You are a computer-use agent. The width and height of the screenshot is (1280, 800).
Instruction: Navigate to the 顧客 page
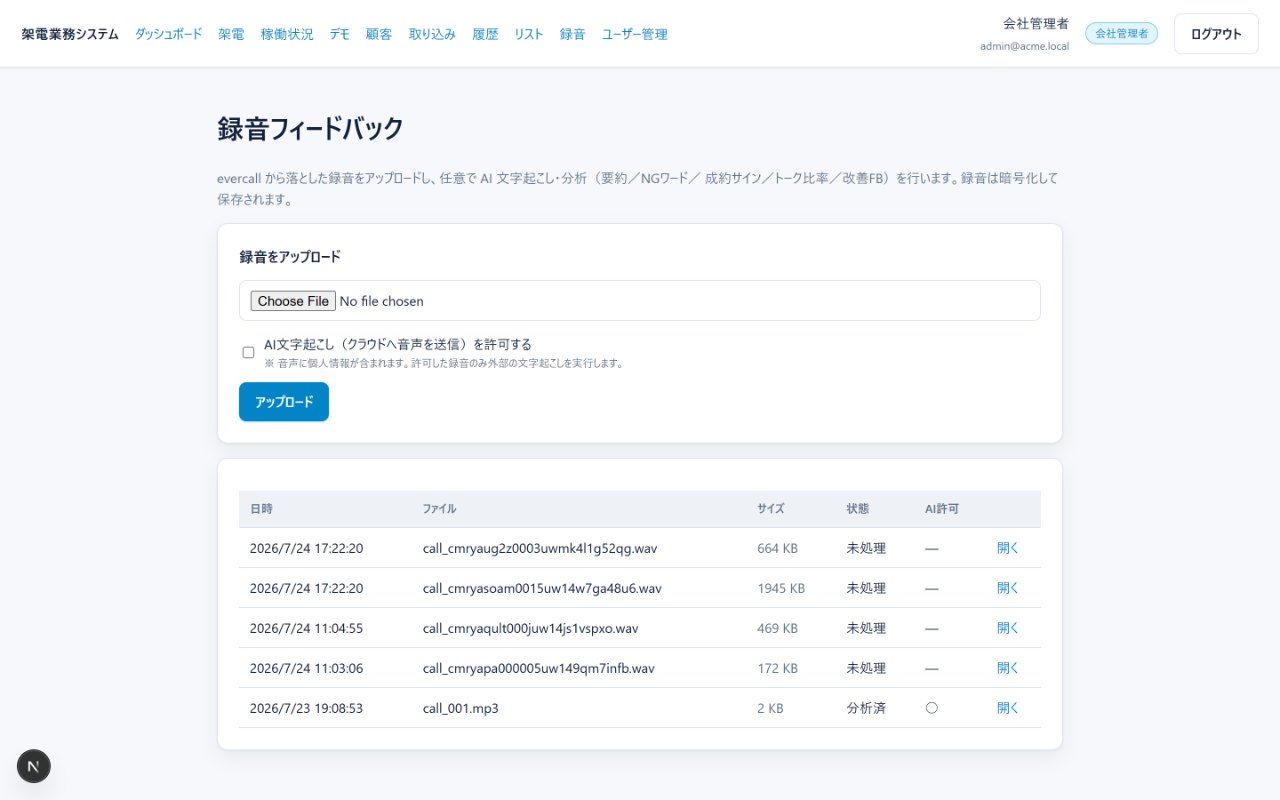[x=379, y=34]
